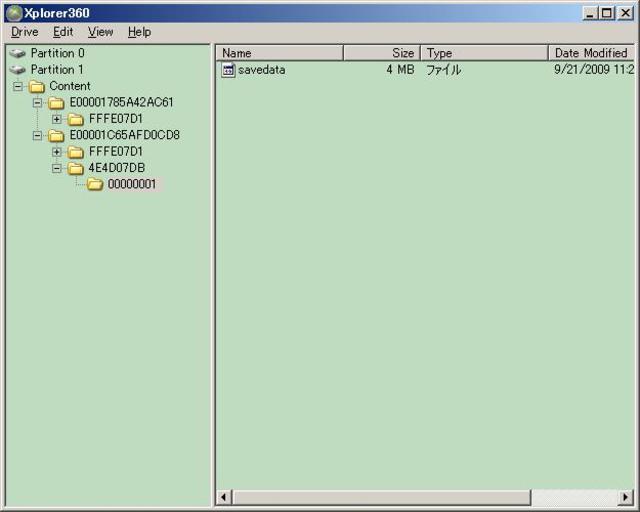
Task: Select the E00001C65AFD0CD8 tree label
Action: click(124, 135)
